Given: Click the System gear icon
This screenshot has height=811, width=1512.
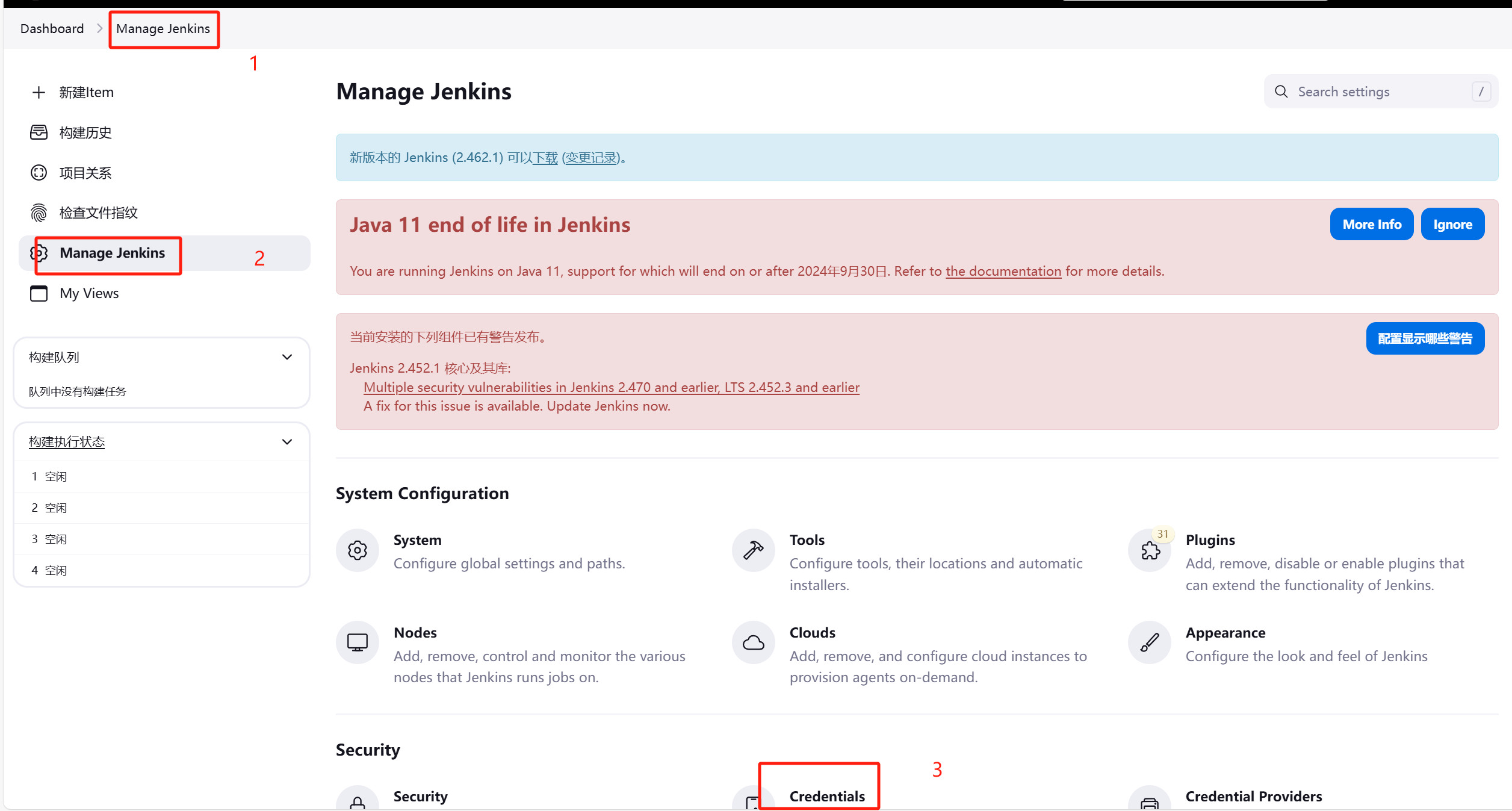Looking at the screenshot, I should (358, 550).
